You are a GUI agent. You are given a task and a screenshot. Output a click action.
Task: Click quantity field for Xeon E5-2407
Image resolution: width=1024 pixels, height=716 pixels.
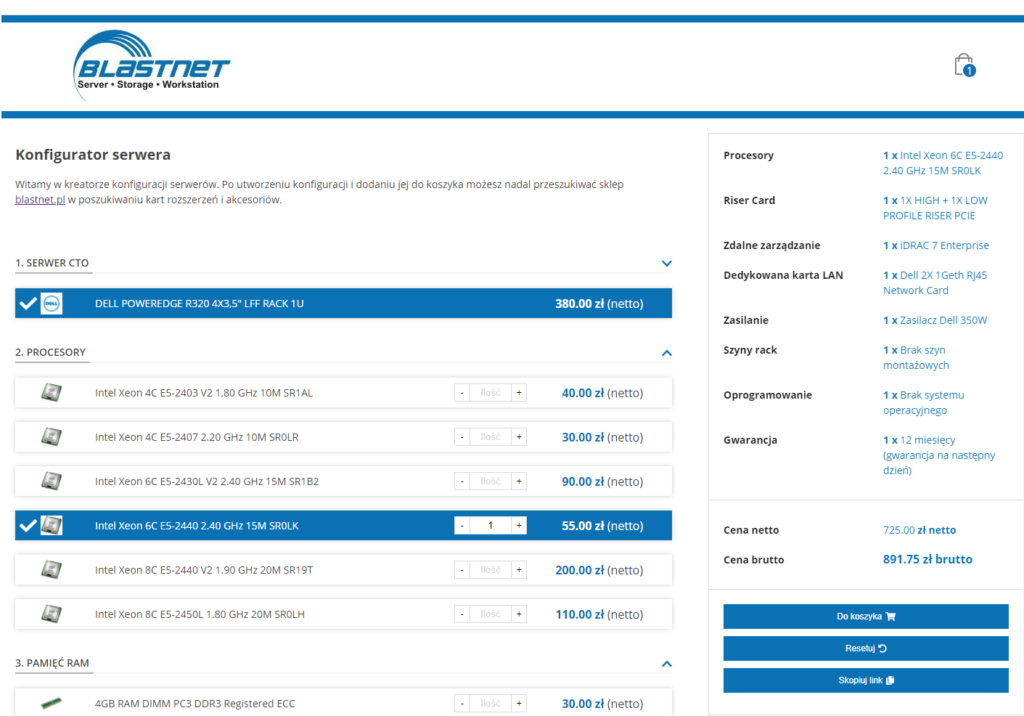(490, 437)
